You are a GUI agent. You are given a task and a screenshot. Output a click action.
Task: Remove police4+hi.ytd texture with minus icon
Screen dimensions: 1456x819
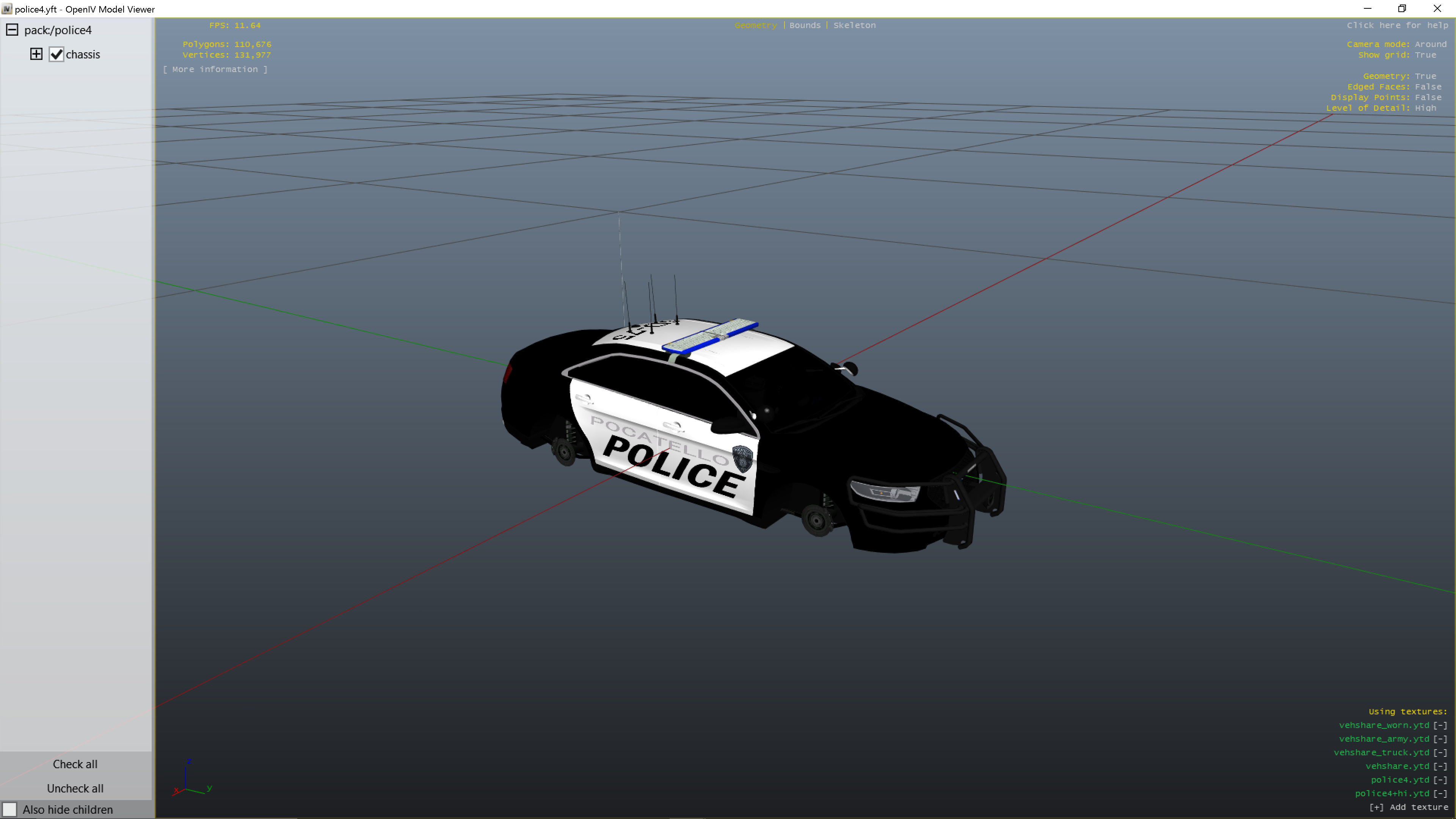[x=1440, y=794]
